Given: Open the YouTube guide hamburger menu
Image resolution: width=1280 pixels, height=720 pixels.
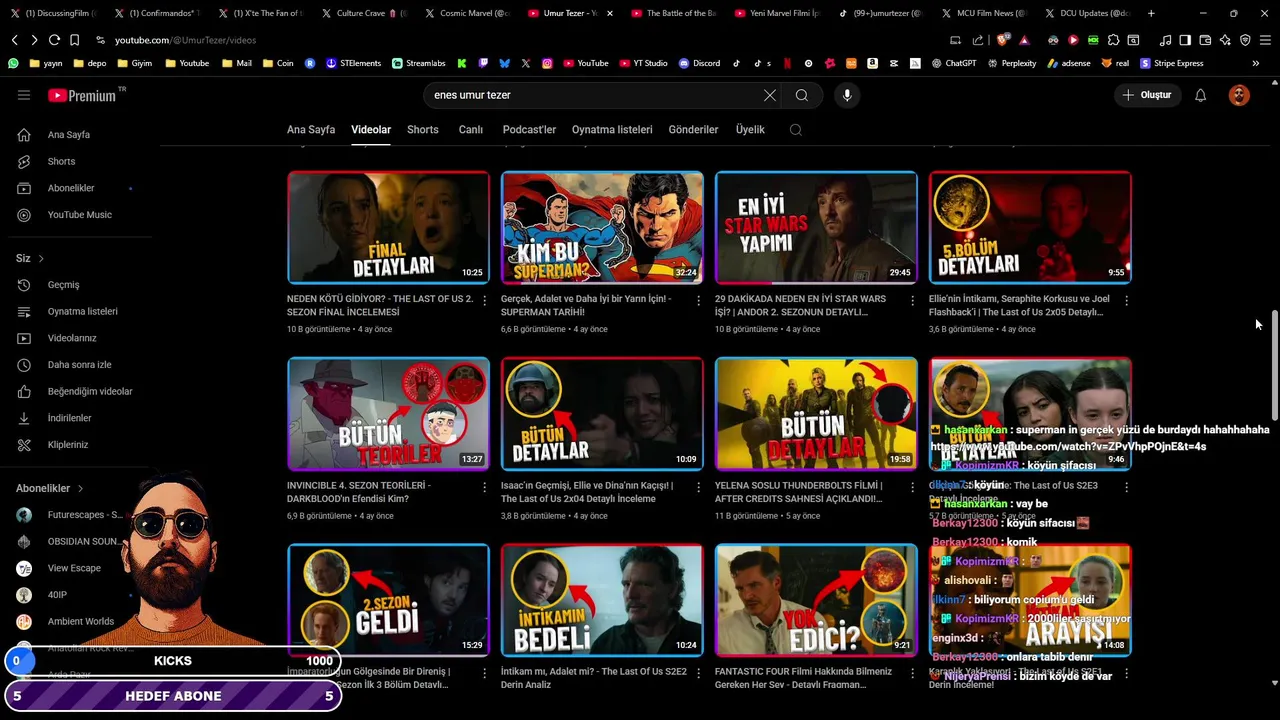Looking at the screenshot, I should 24,95.
